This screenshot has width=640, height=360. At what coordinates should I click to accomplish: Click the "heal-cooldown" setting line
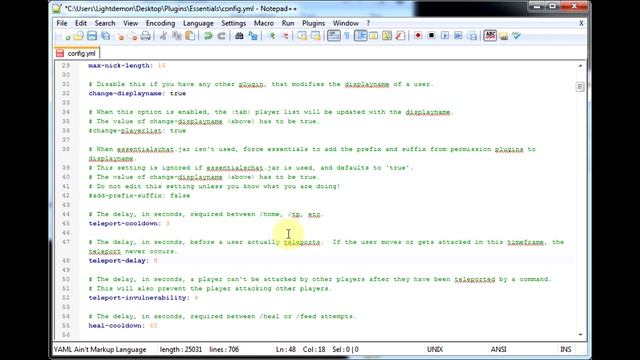(x=123, y=325)
